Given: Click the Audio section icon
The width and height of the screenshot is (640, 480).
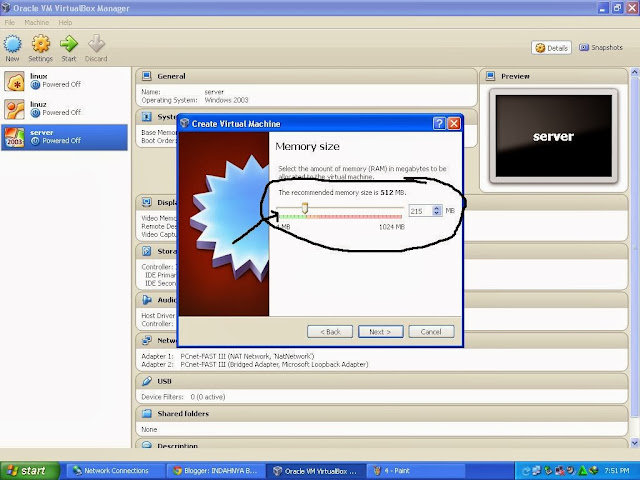Looking at the screenshot, I should pos(147,300).
